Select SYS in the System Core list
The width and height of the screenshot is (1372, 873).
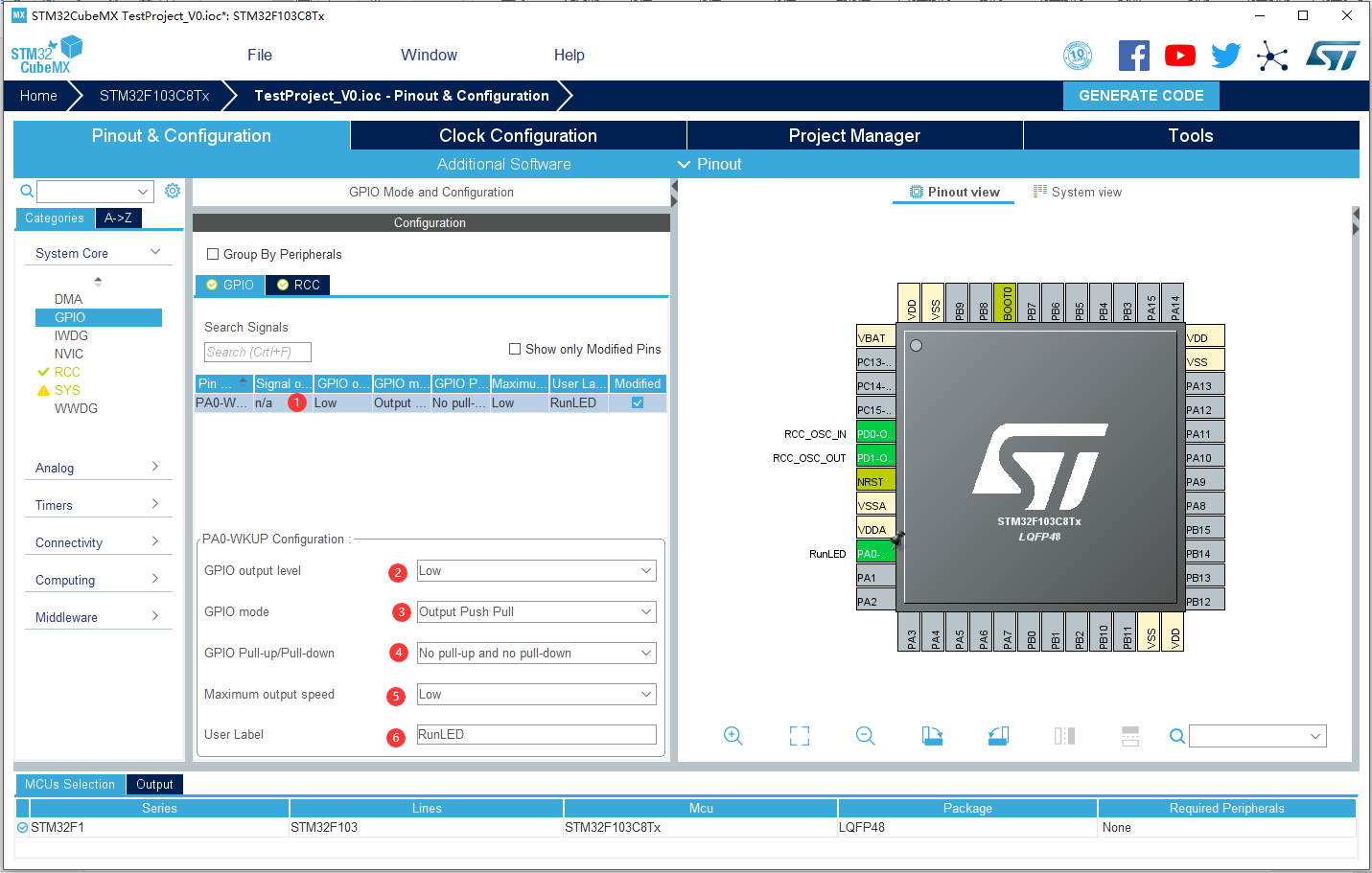click(x=67, y=390)
